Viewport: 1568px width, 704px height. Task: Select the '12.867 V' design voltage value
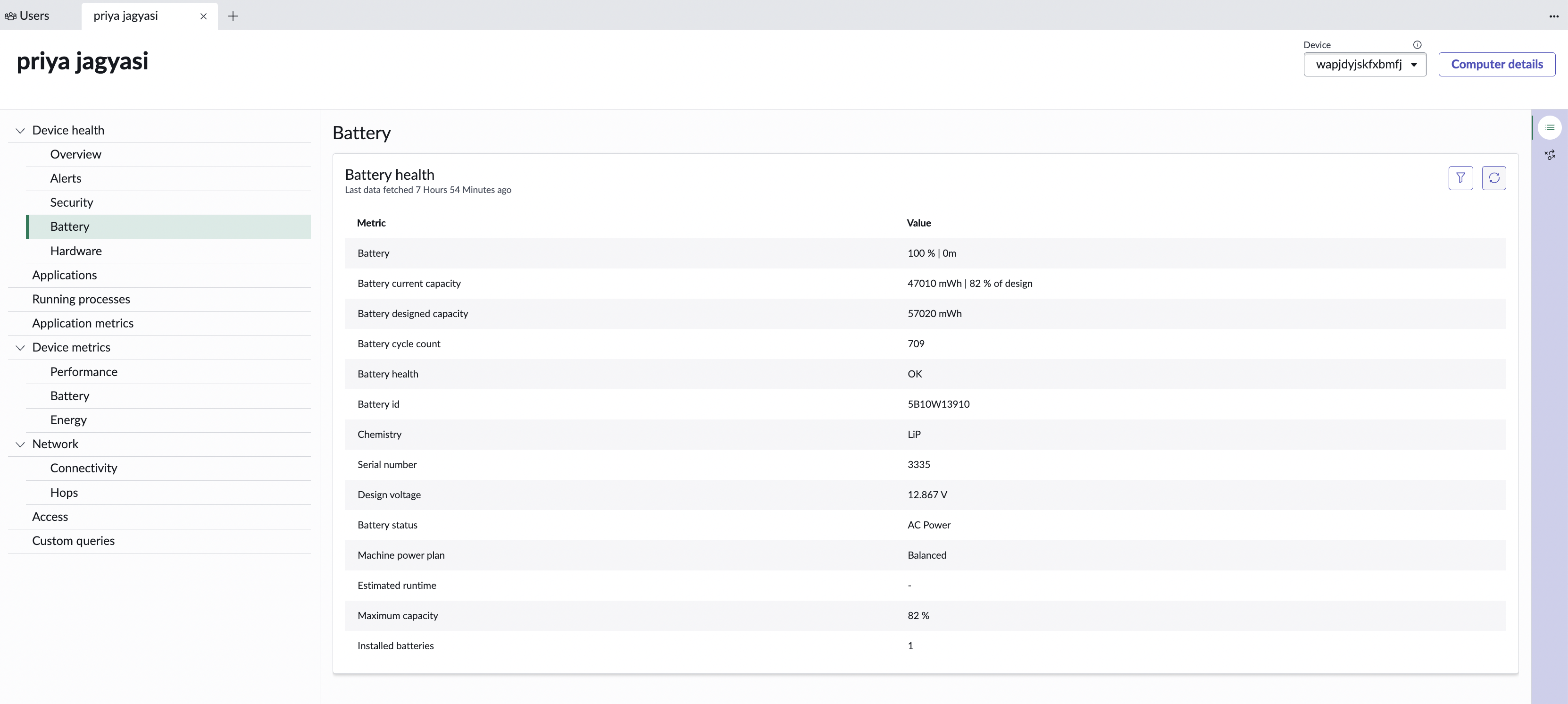coord(927,494)
